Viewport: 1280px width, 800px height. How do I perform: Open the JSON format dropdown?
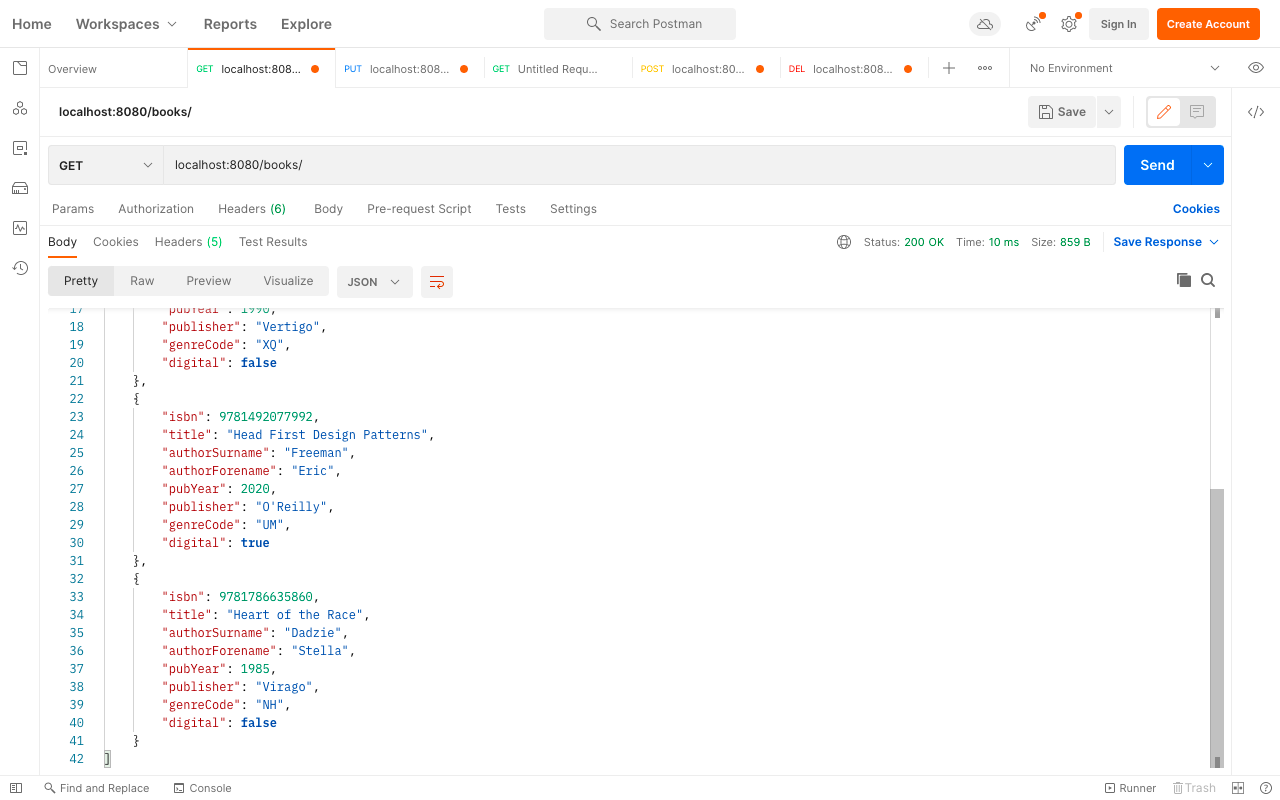375,282
